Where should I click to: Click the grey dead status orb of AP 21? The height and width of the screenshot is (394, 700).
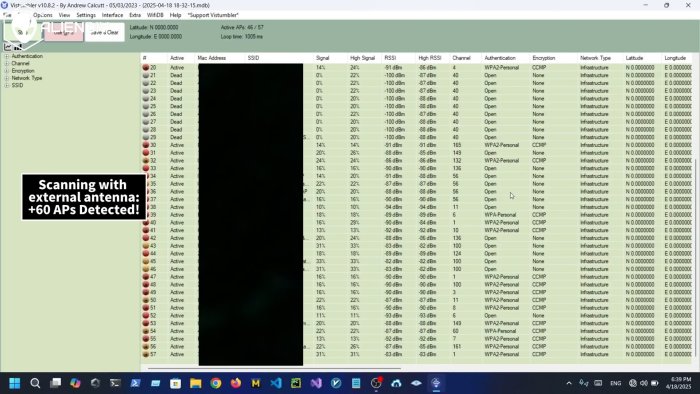(146, 75)
